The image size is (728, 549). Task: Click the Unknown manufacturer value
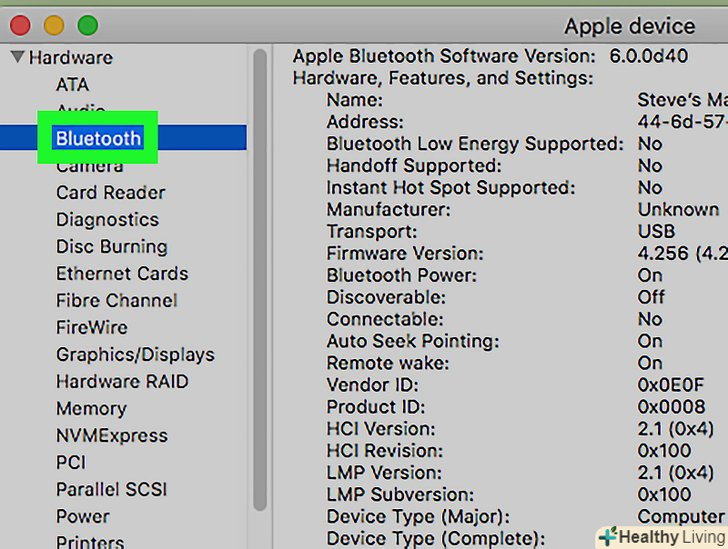click(x=678, y=209)
